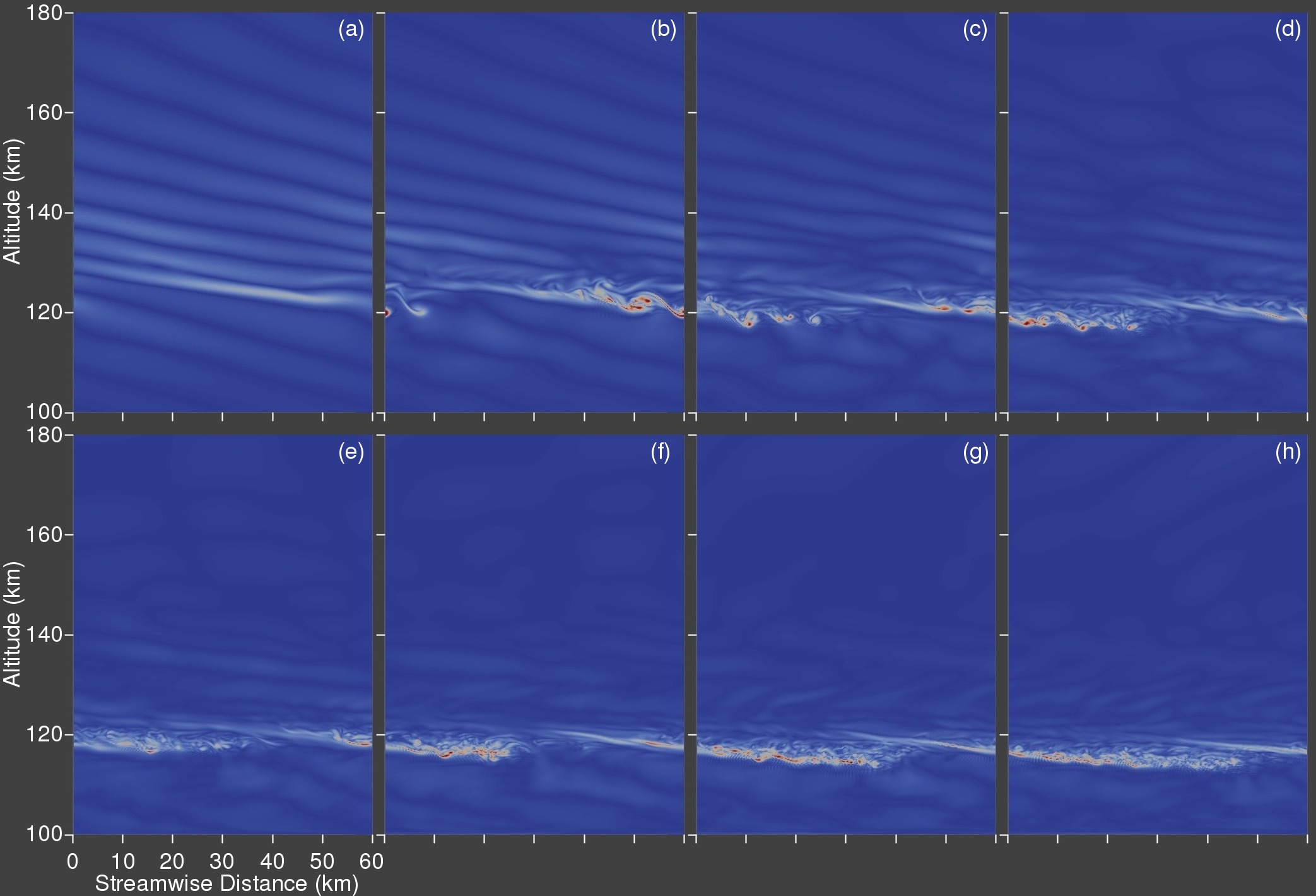Click inside plot panel (d)
This screenshot has width=1316, height=896.
coord(1158,213)
